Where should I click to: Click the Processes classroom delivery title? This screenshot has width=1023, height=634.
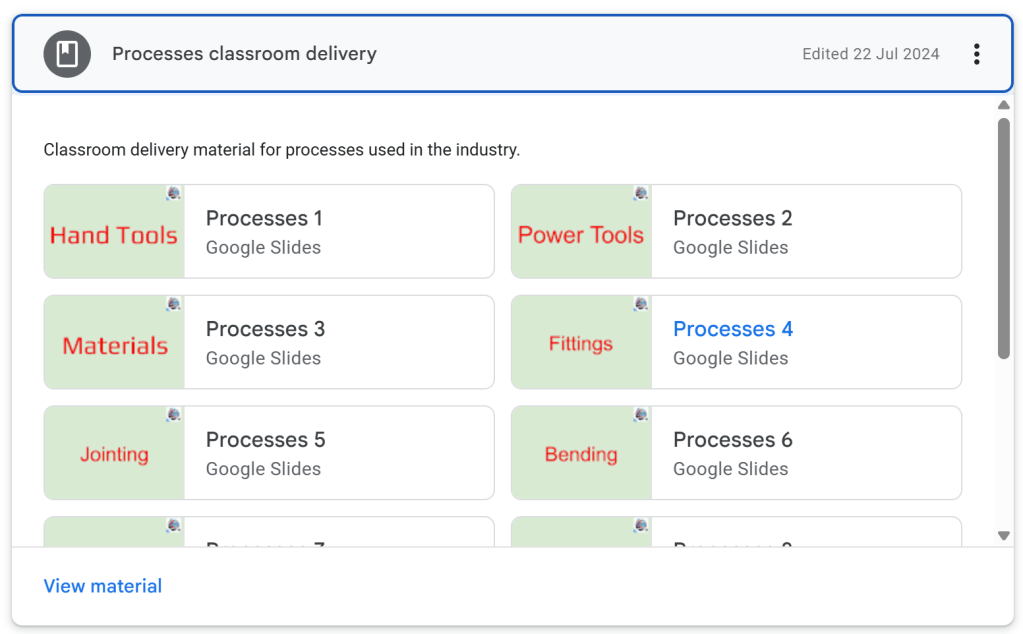(x=244, y=54)
